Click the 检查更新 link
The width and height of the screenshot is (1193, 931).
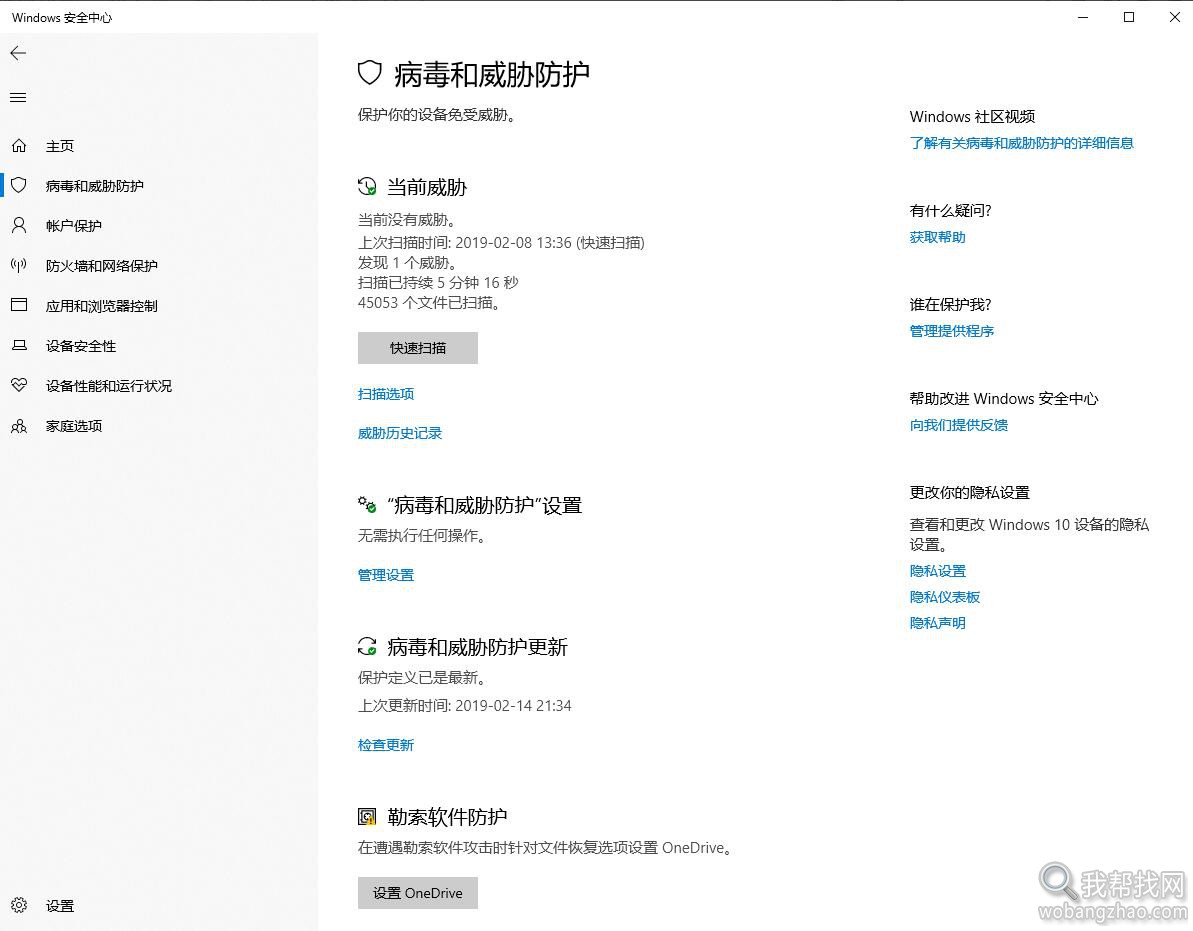[386, 745]
